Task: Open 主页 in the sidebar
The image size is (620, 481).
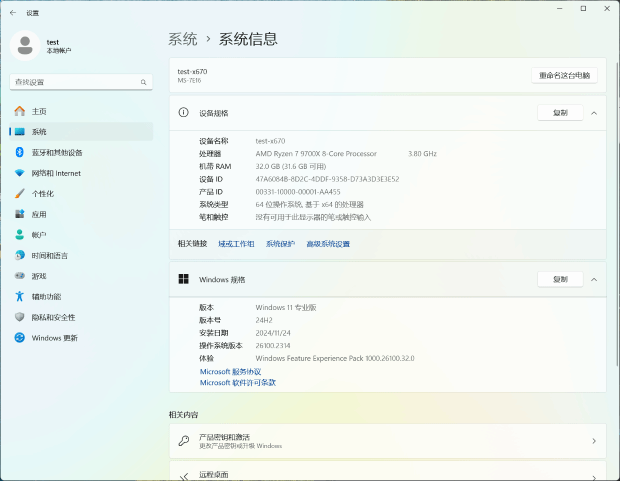Action: pyautogui.click(x=81, y=111)
